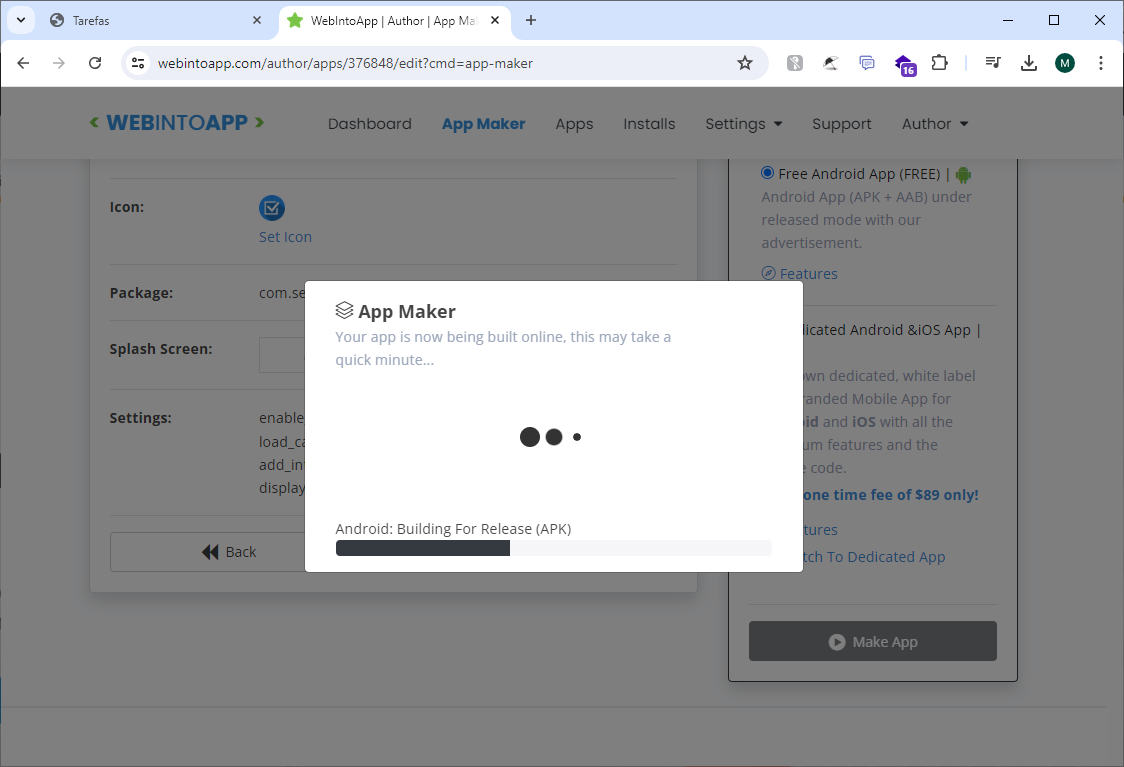Click the Back button
The image size is (1124, 767).
point(207,552)
